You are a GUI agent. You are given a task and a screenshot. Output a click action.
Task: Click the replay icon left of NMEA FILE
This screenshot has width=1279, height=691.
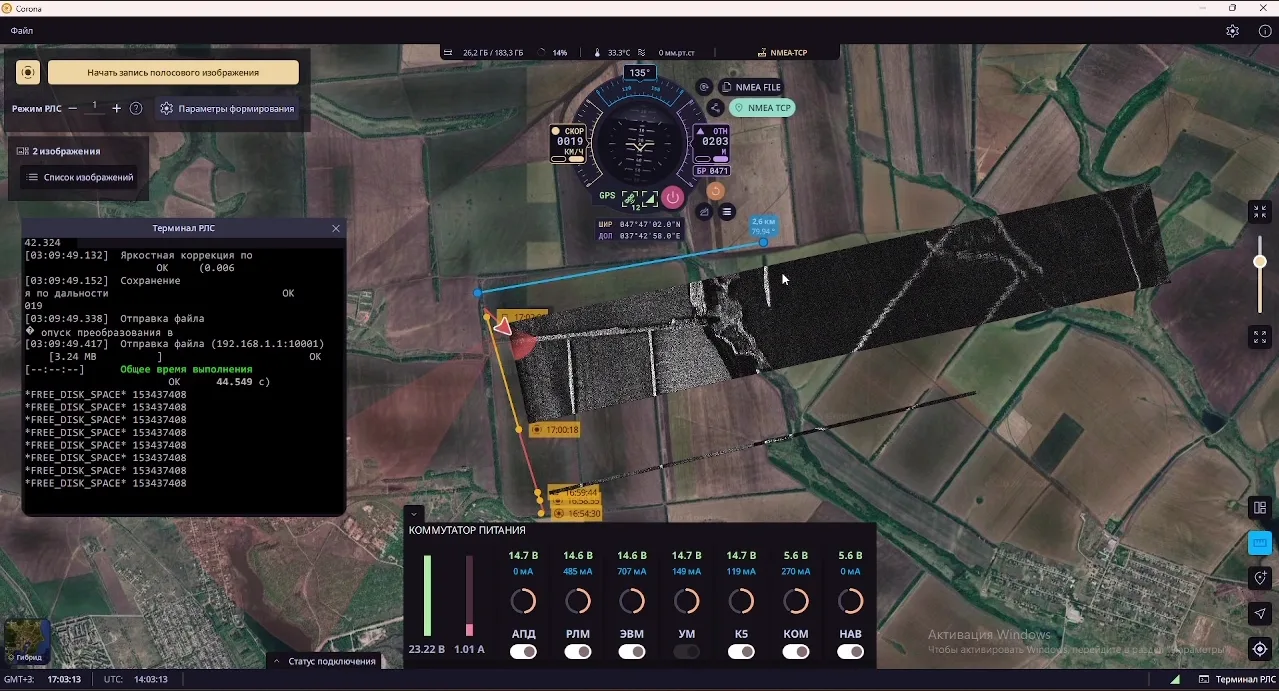[704, 87]
